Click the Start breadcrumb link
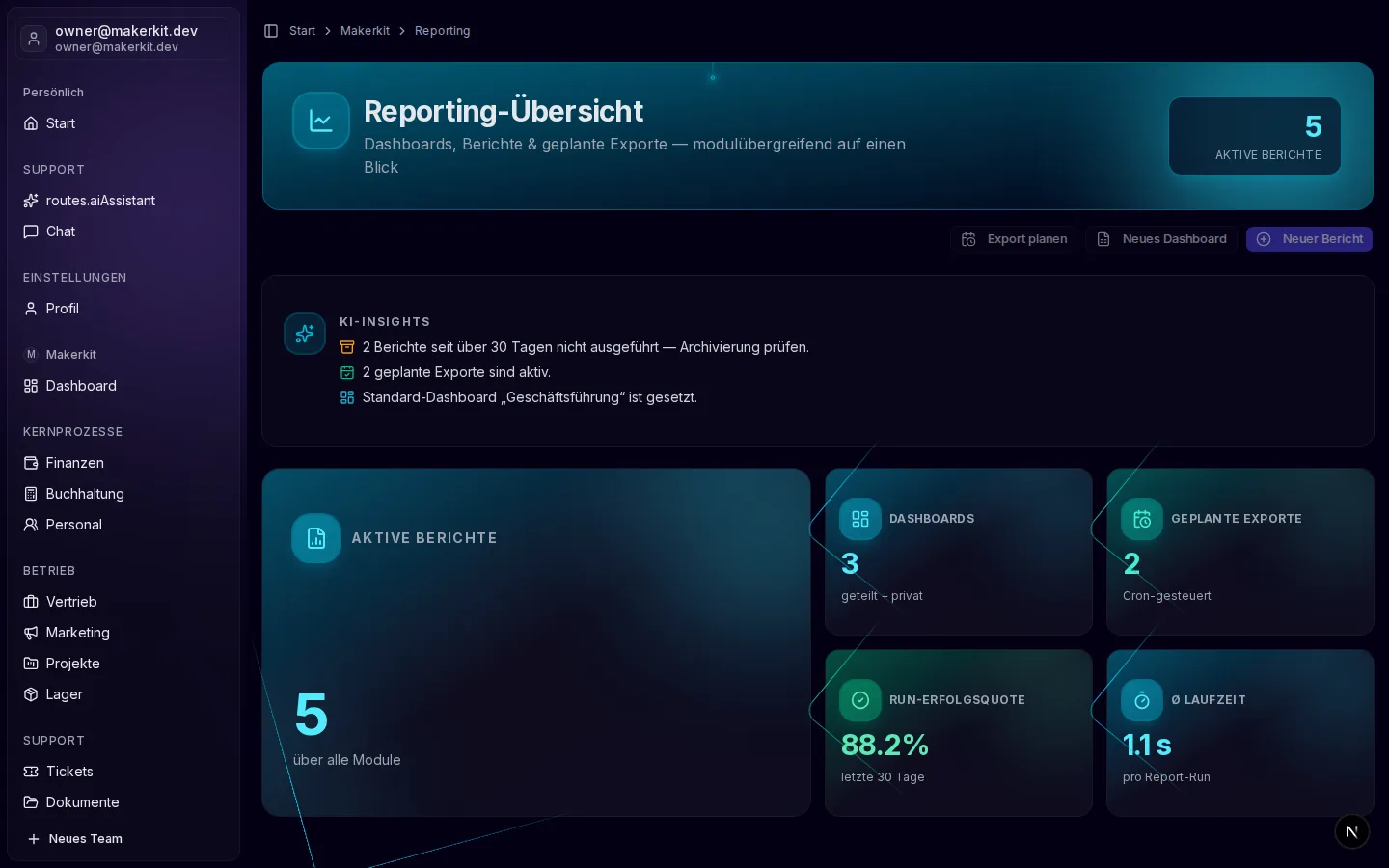 (302, 31)
